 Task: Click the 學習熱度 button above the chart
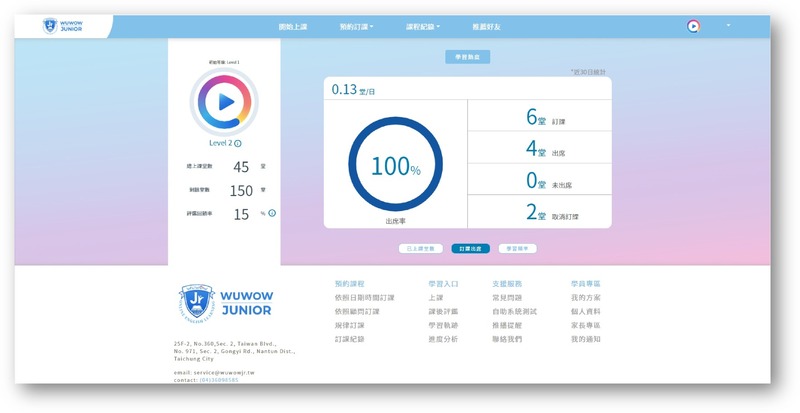coord(467,57)
